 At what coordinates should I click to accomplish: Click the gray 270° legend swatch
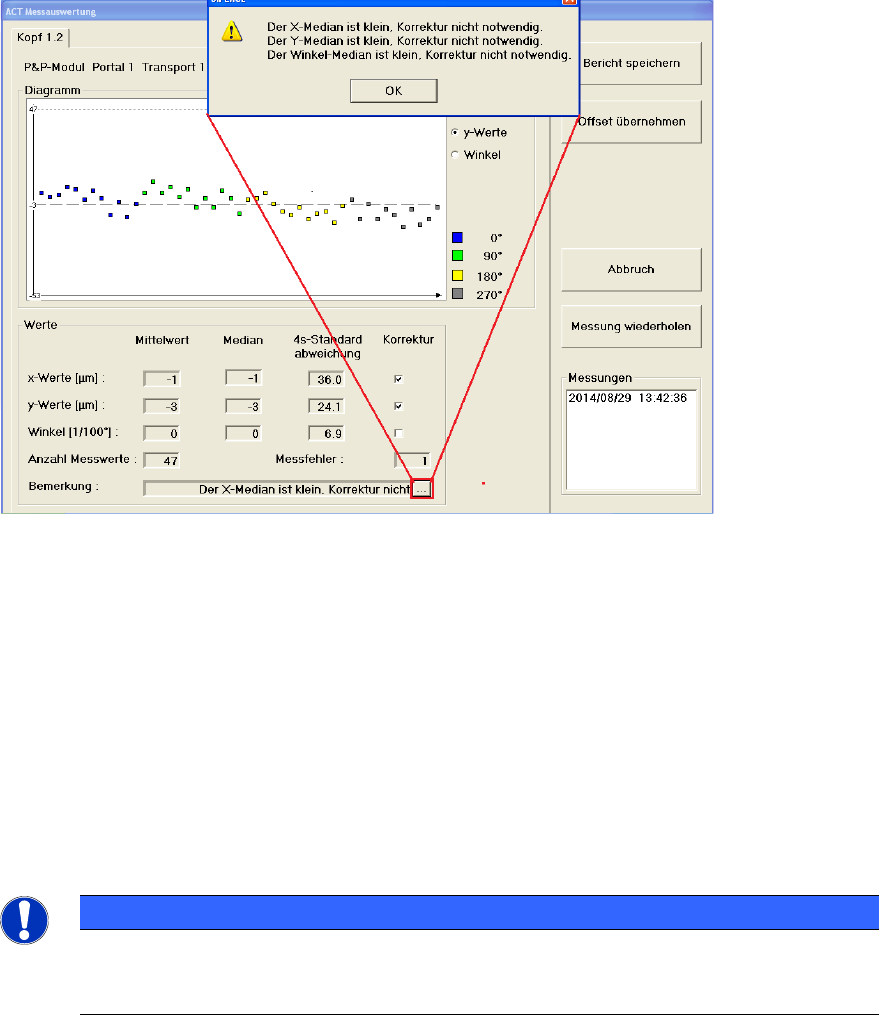[x=457, y=294]
